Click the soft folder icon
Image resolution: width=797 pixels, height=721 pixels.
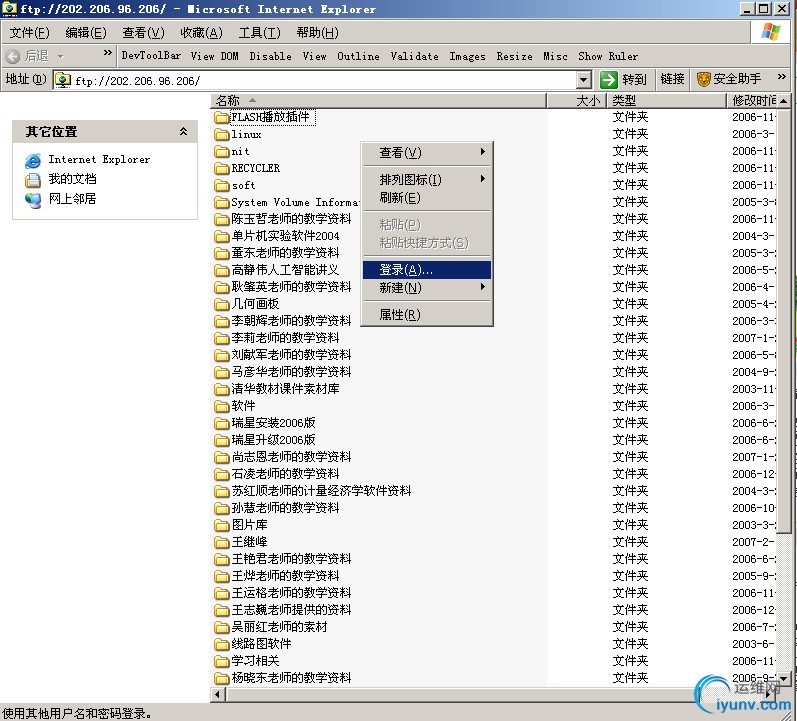tap(222, 186)
